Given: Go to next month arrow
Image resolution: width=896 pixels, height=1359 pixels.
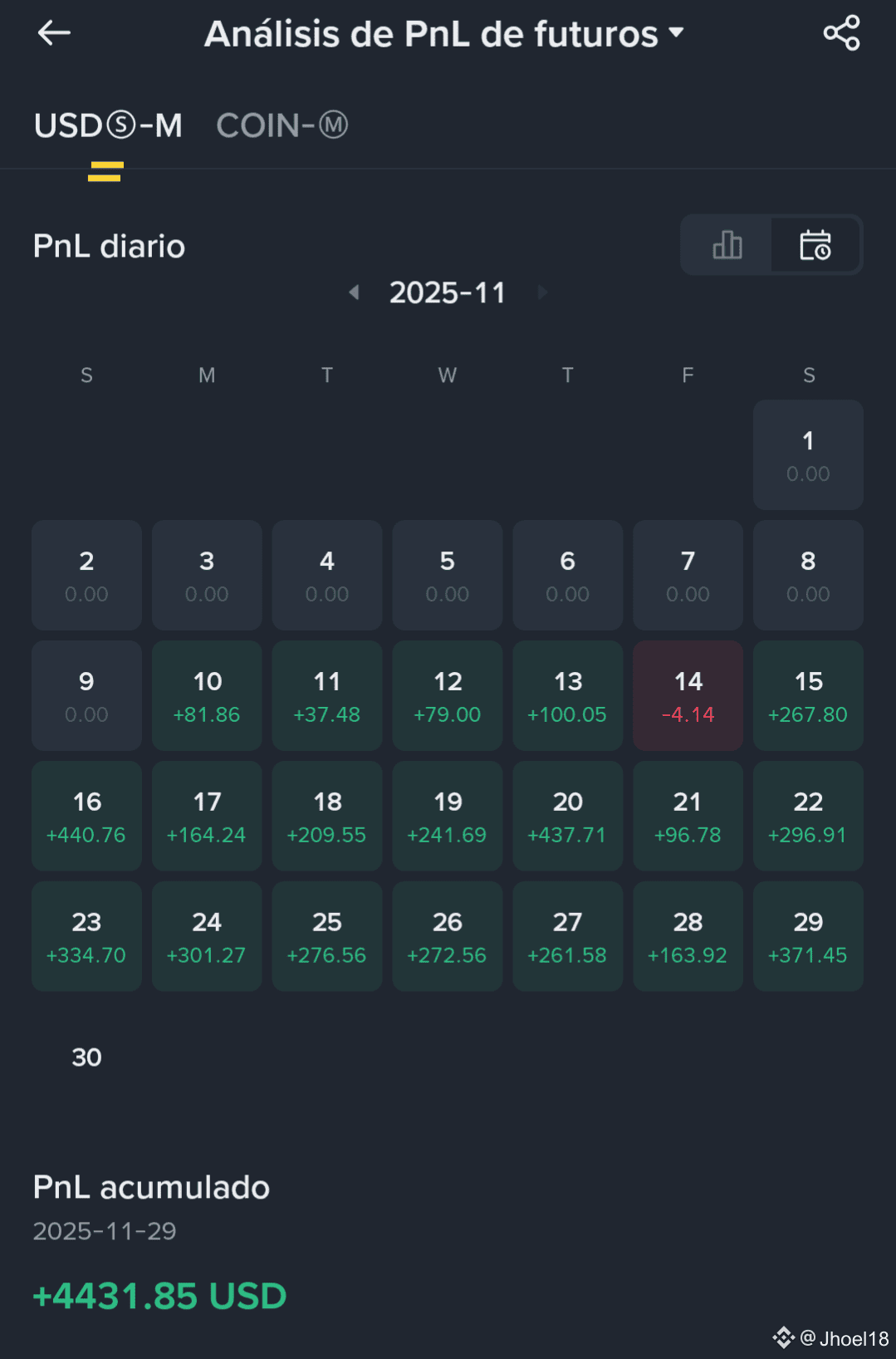Looking at the screenshot, I should coord(542,292).
